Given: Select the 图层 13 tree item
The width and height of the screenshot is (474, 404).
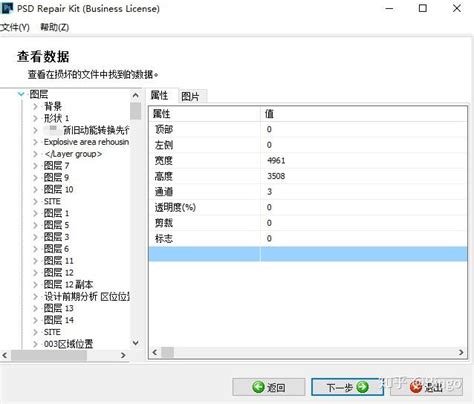Looking at the screenshot, I should pos(58,308).
